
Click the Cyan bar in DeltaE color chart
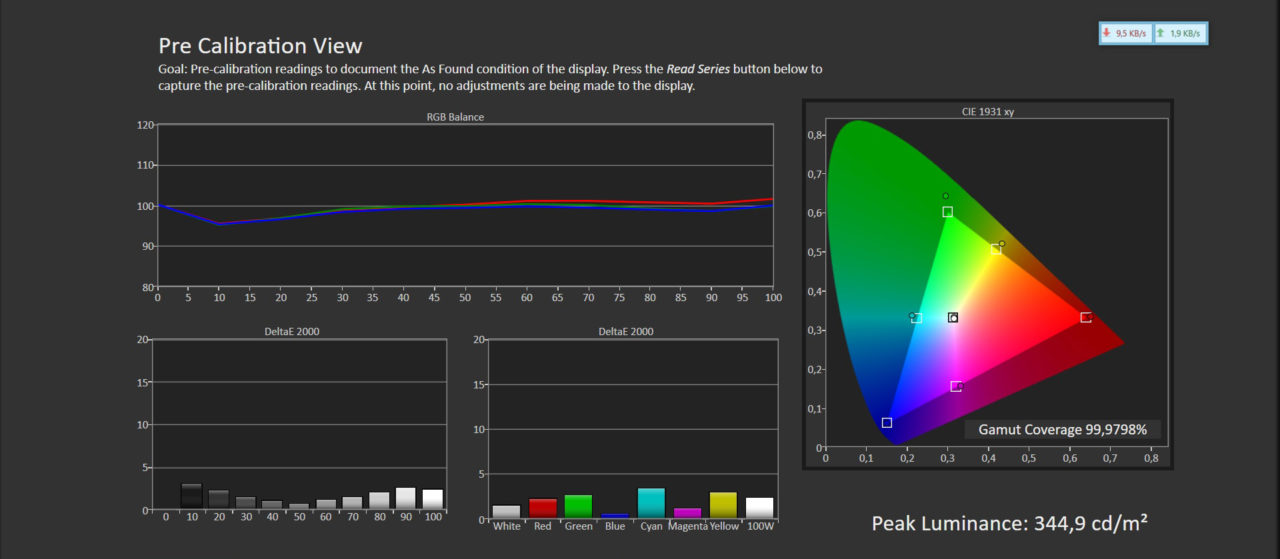point(651,503)
